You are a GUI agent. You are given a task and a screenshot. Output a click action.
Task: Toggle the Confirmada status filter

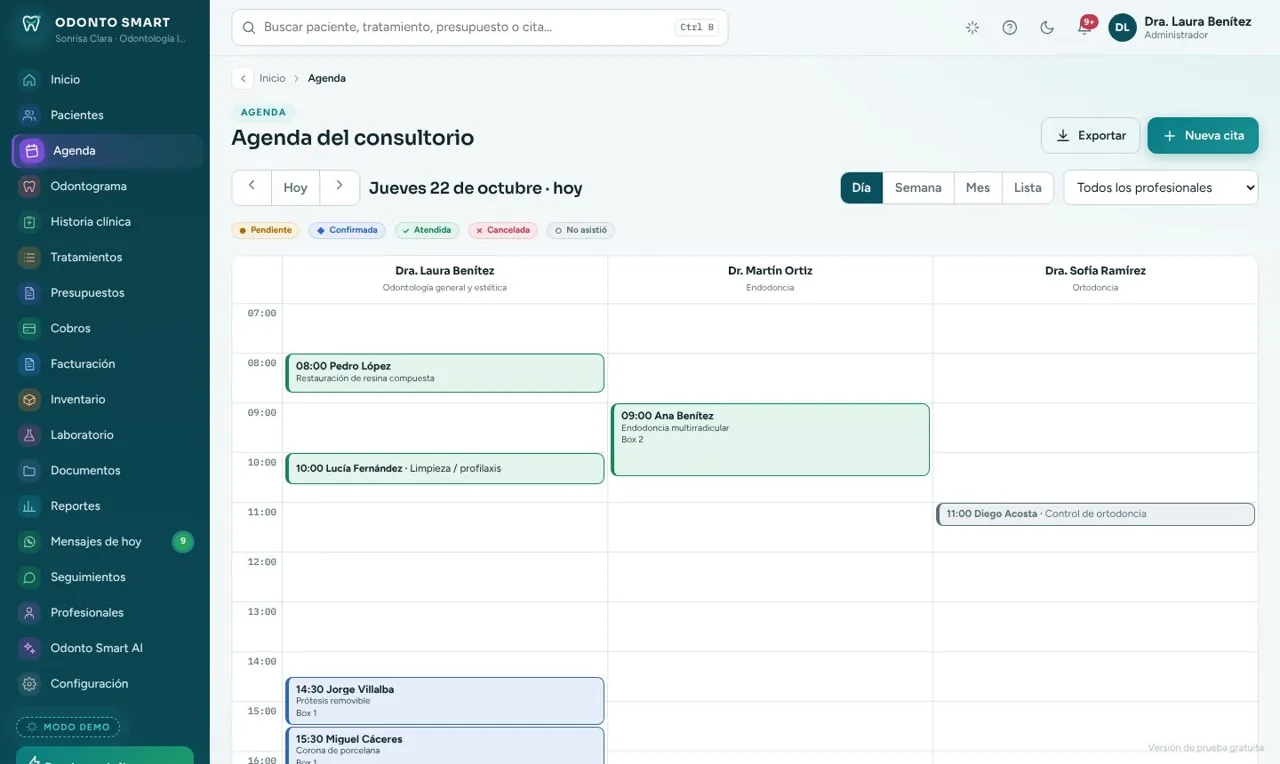coord(347,230)
